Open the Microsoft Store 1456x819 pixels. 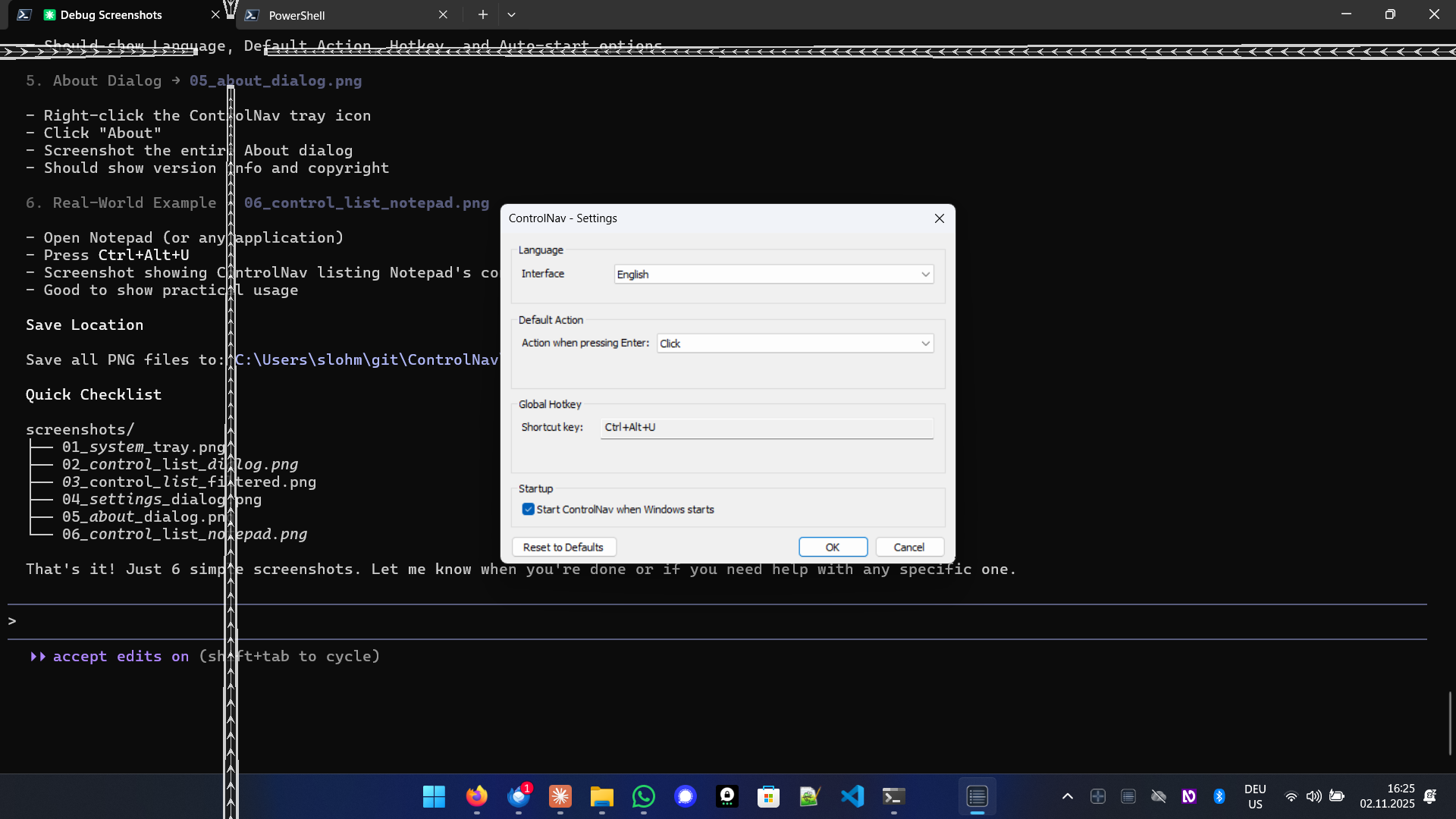click(769, 796)
